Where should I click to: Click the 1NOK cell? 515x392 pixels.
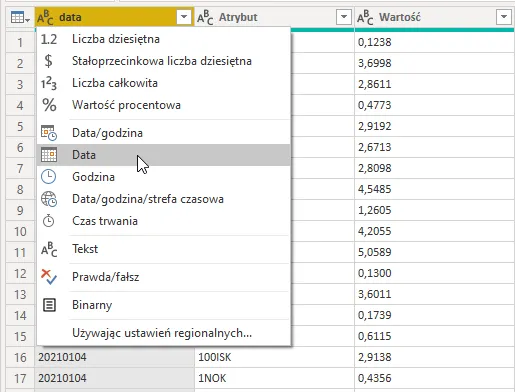[274, 378]
